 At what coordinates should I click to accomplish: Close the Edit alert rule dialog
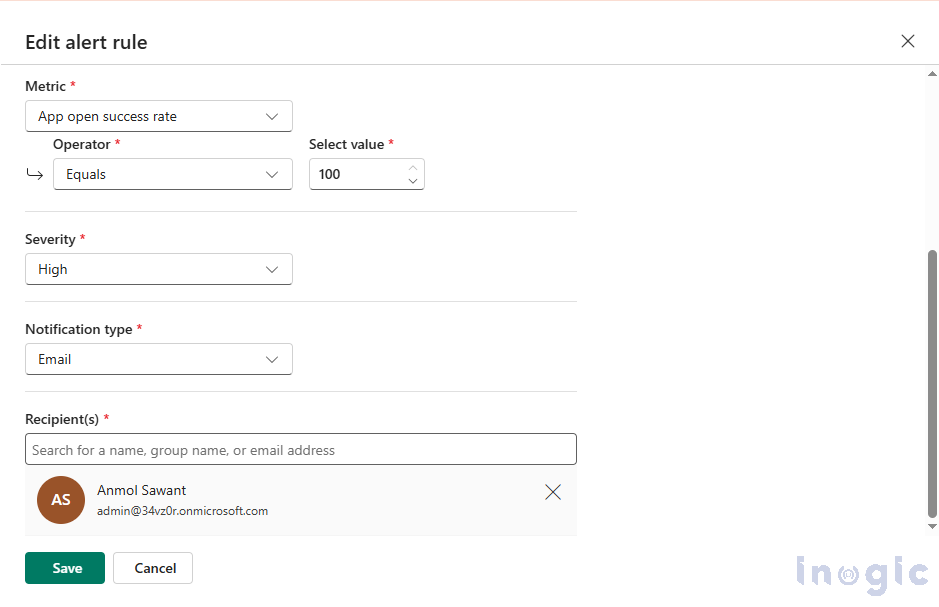907,41
